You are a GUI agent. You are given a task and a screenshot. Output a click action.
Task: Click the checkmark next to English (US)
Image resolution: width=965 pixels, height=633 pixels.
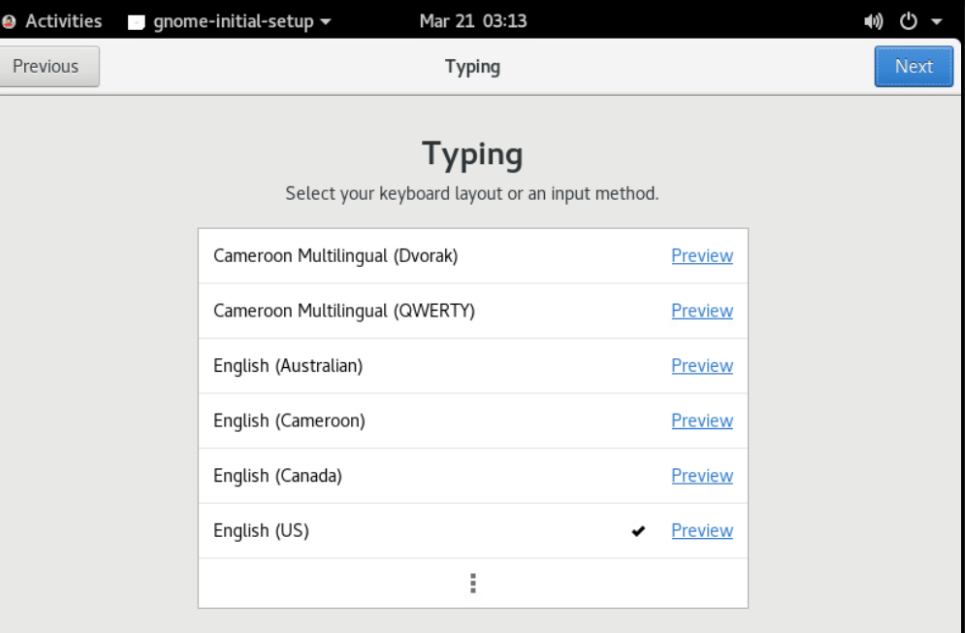coord(639,532)
